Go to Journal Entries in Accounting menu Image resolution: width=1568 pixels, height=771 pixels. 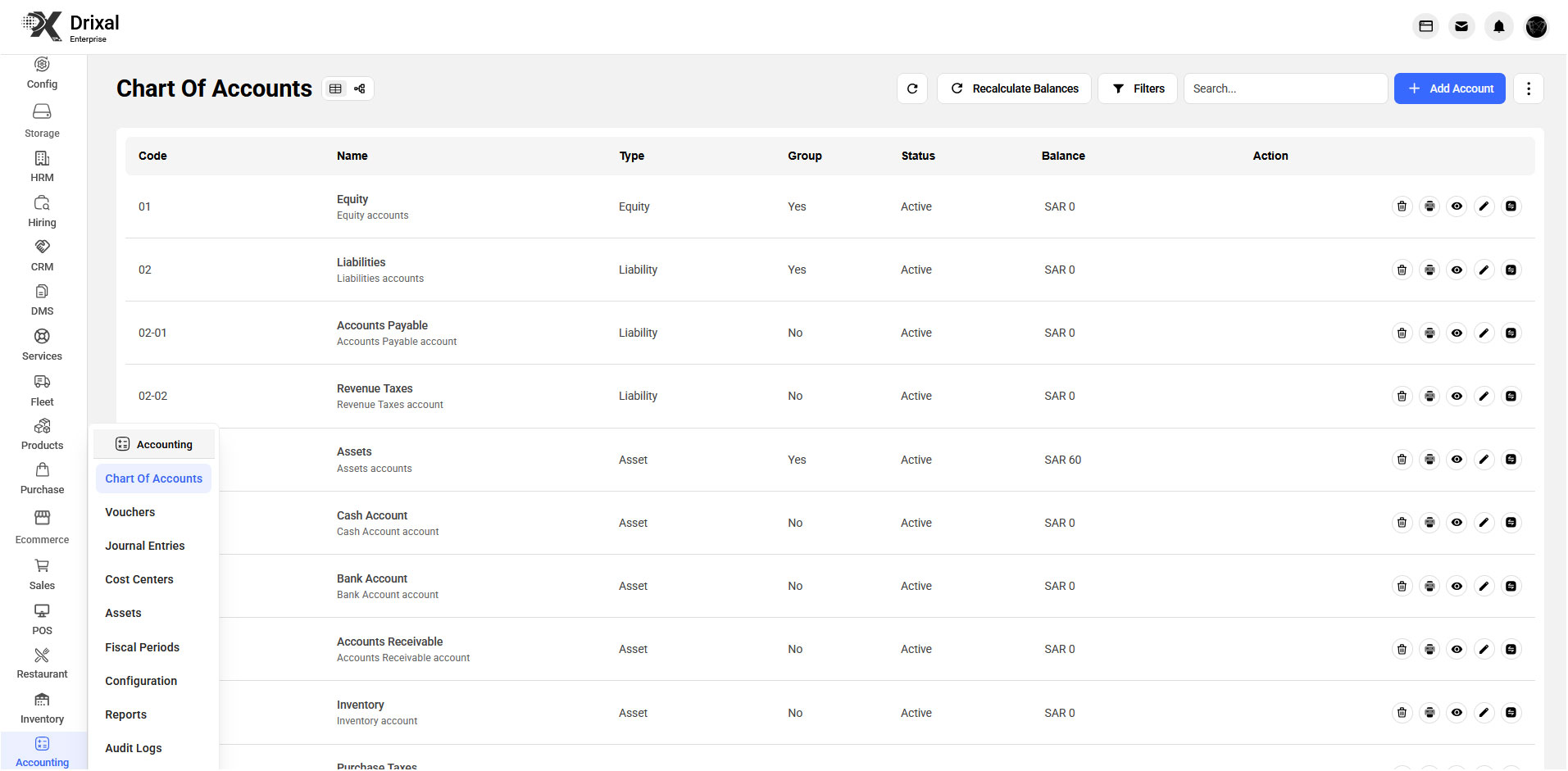pos(144,546)
